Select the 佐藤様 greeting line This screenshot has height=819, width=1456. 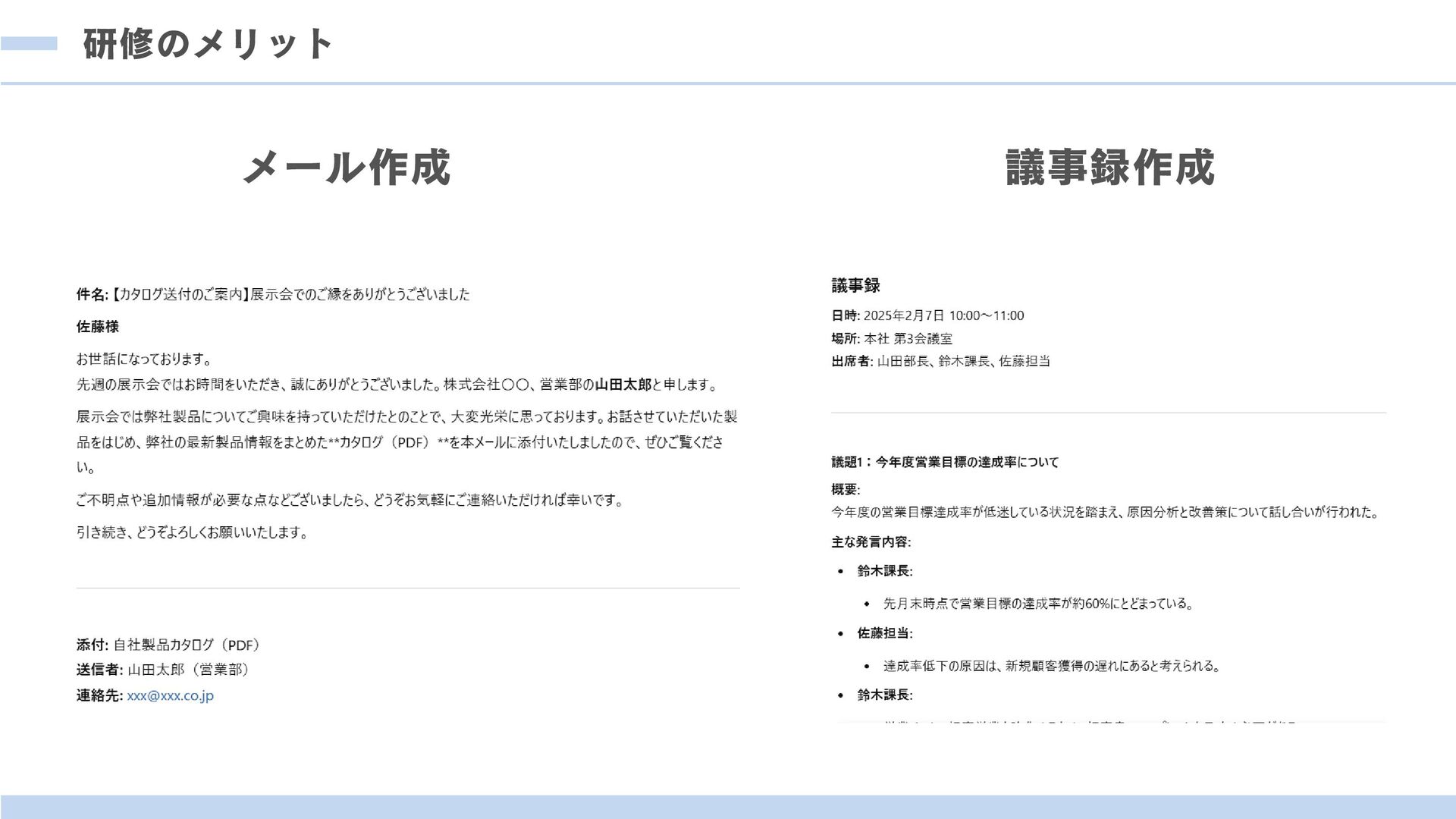[98, 327]
